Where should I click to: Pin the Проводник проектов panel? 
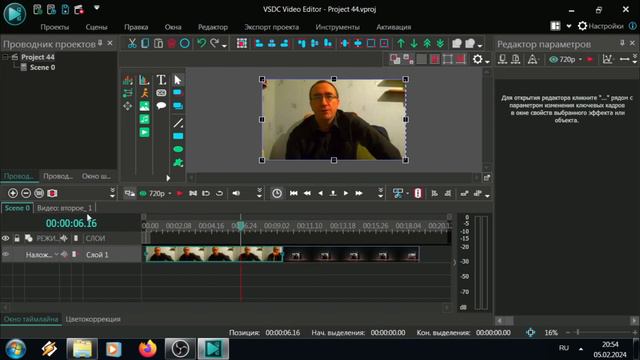[100, 43]
